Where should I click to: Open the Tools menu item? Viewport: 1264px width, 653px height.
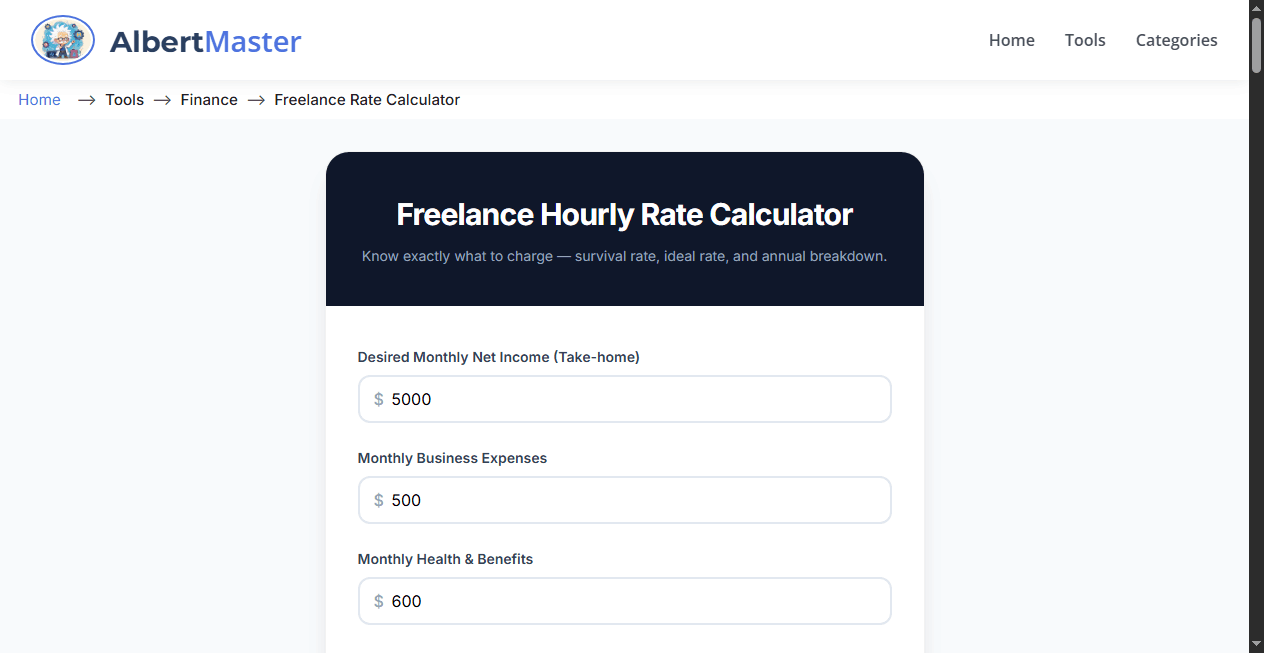point(1085,40)
